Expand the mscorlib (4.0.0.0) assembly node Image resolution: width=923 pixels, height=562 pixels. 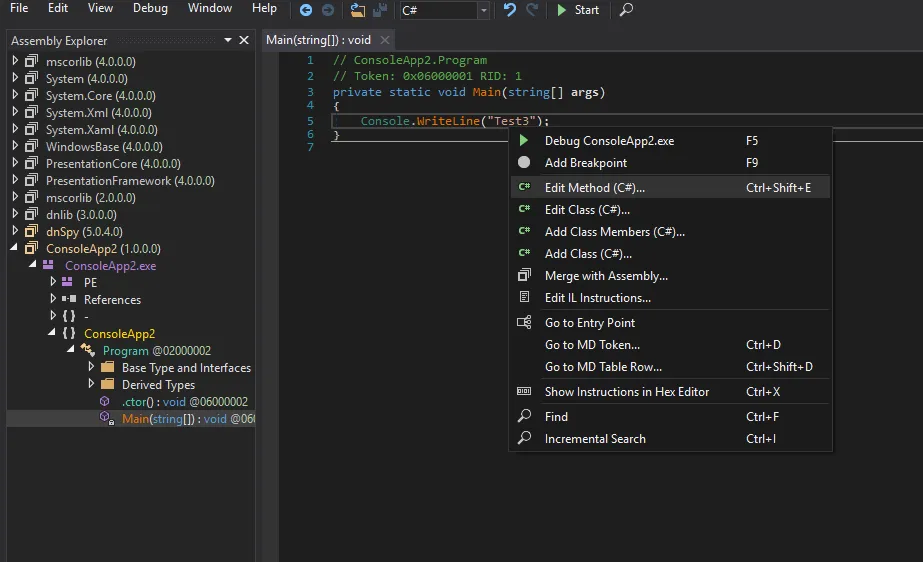tap(15, 62)
